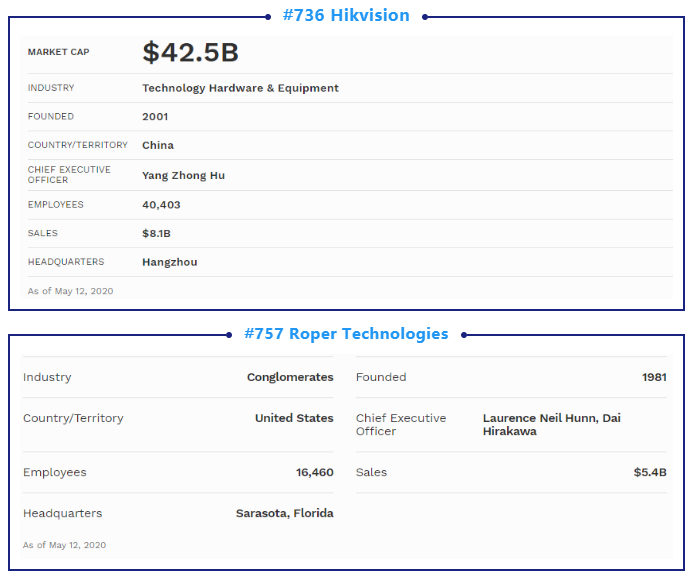
Task: Click the 'INDUSTRY' label in Hikvision card
Action: click(51, 88)
